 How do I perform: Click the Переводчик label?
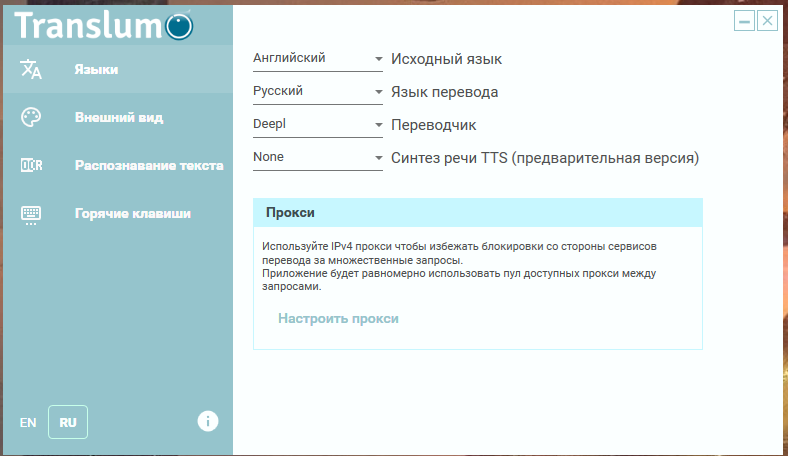click(x=433, y=125)
